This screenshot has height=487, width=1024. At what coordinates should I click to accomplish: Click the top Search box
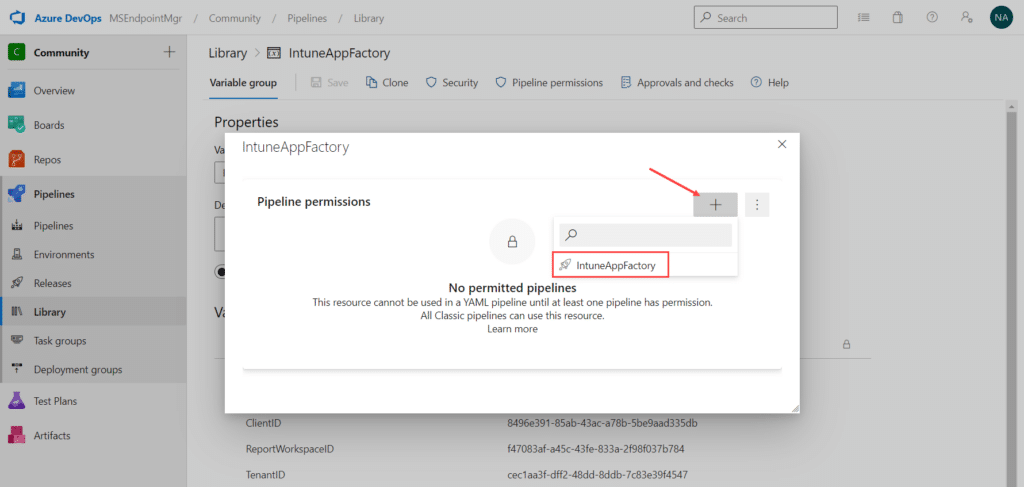click(765, 18)
